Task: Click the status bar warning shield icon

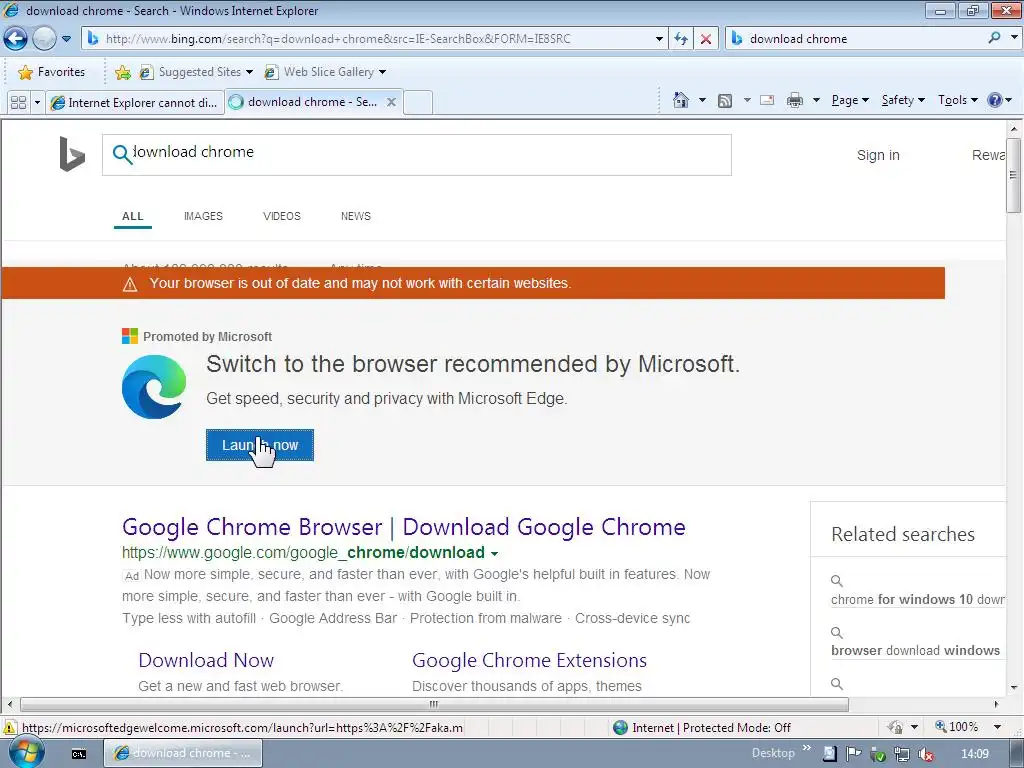Action: pos(10,728)
